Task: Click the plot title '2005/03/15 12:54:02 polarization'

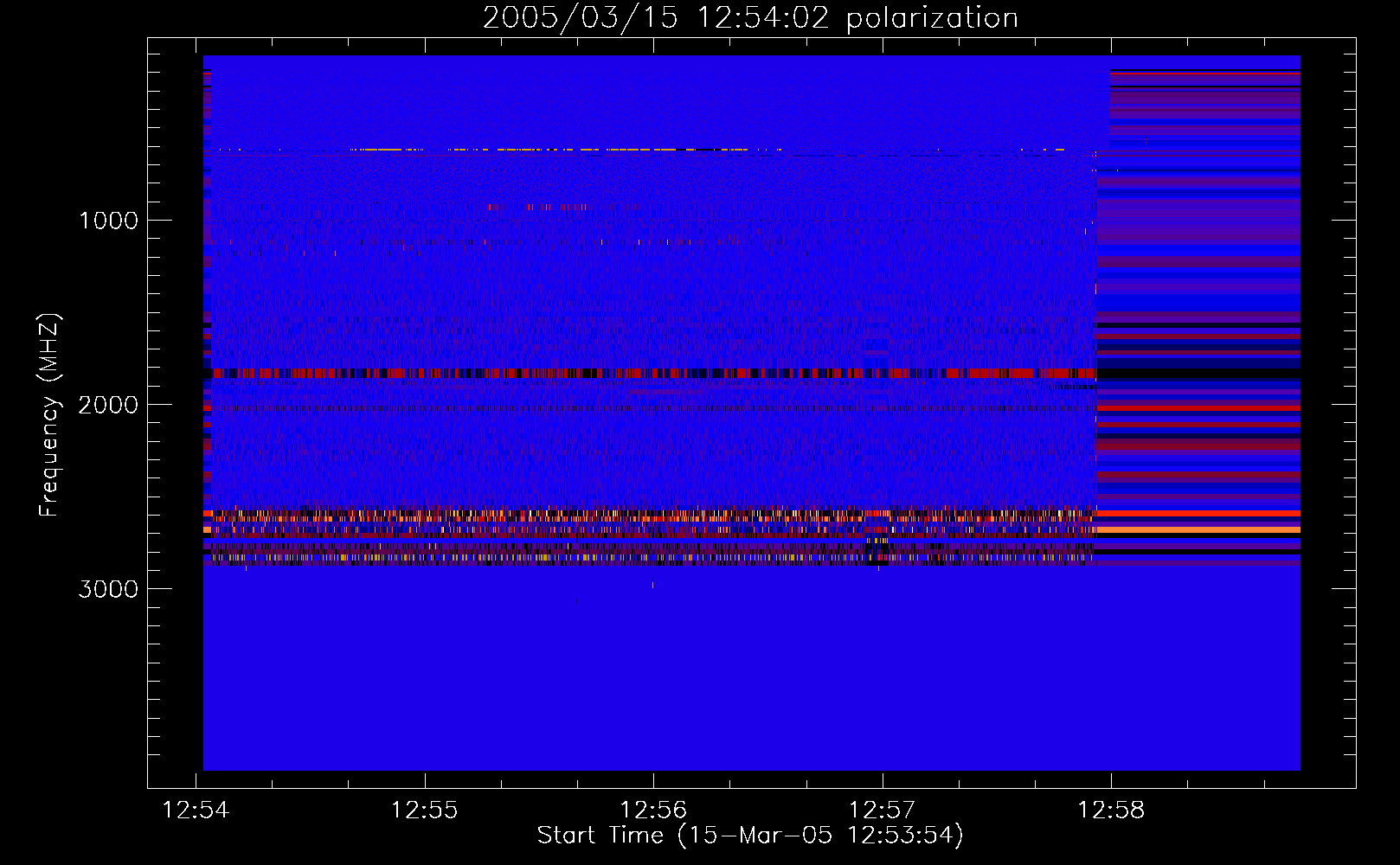Action: pos(750,18)
